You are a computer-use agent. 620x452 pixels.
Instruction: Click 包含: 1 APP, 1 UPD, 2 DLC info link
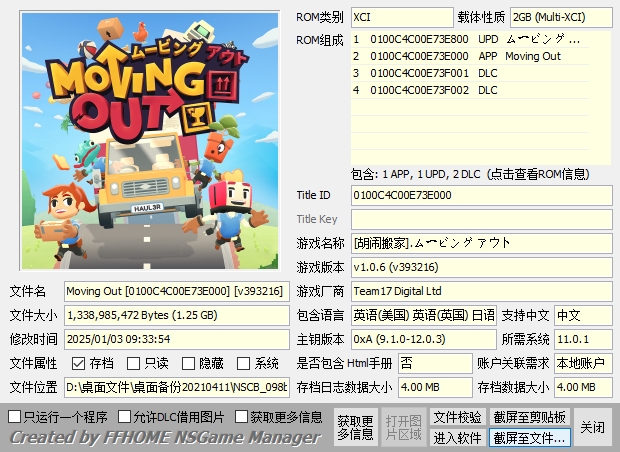tap(470, 174)
